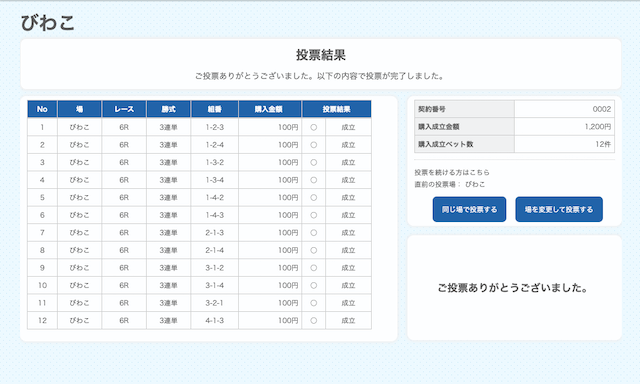Select the combination cell 2-1-3
The width and height of the screenshot is (640, 384).
click(215, 233)
